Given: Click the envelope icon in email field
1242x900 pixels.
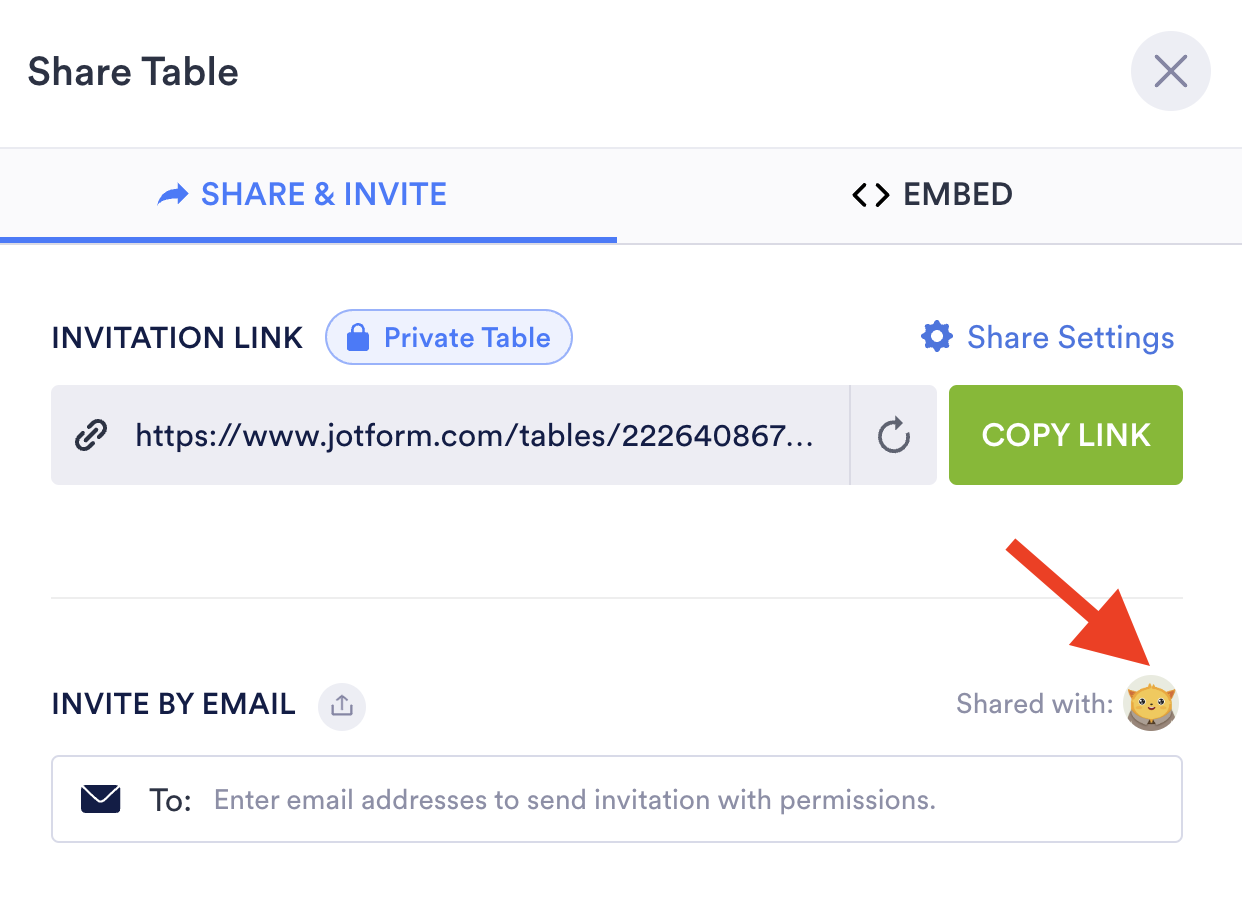Looking at the screenshot, I should [100, 800].
